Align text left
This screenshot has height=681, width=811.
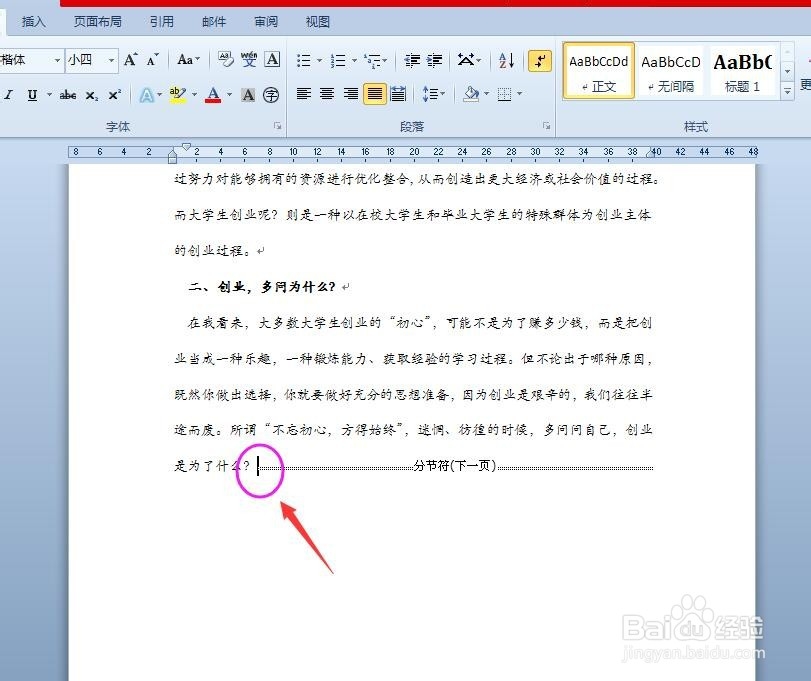[304, 94]
